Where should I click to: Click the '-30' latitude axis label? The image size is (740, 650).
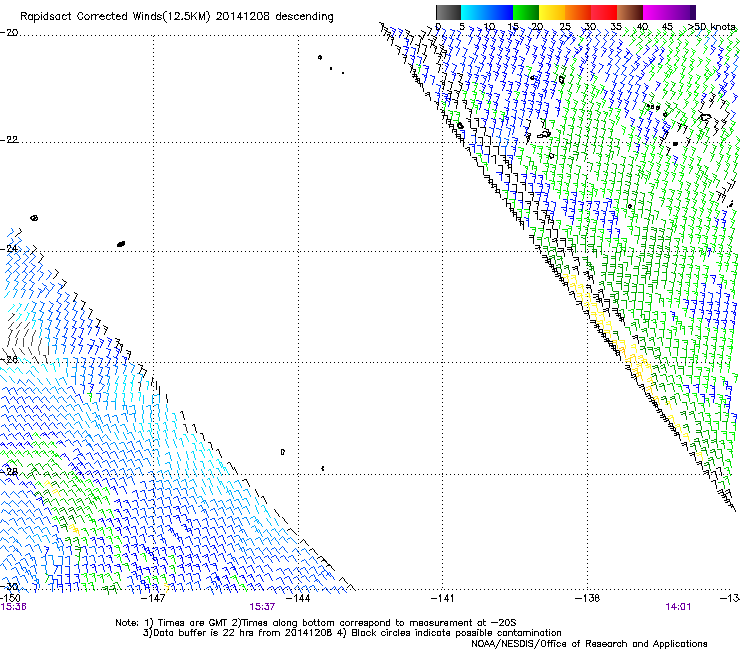(x=9, y=586)
